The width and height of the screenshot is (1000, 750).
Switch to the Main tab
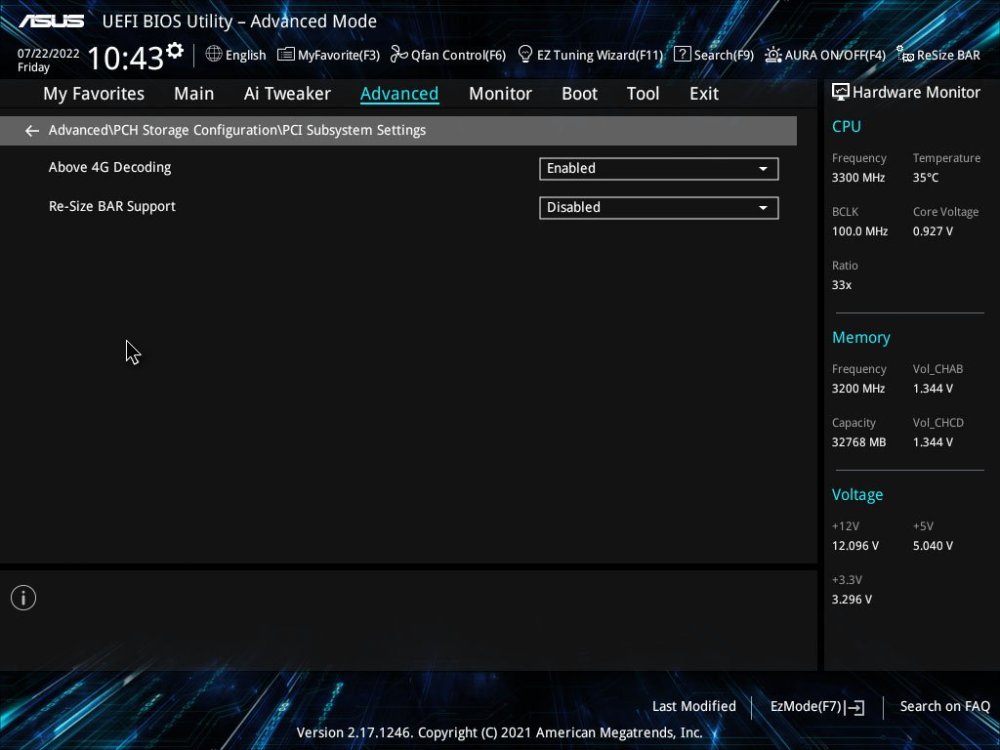coord(194,94)
